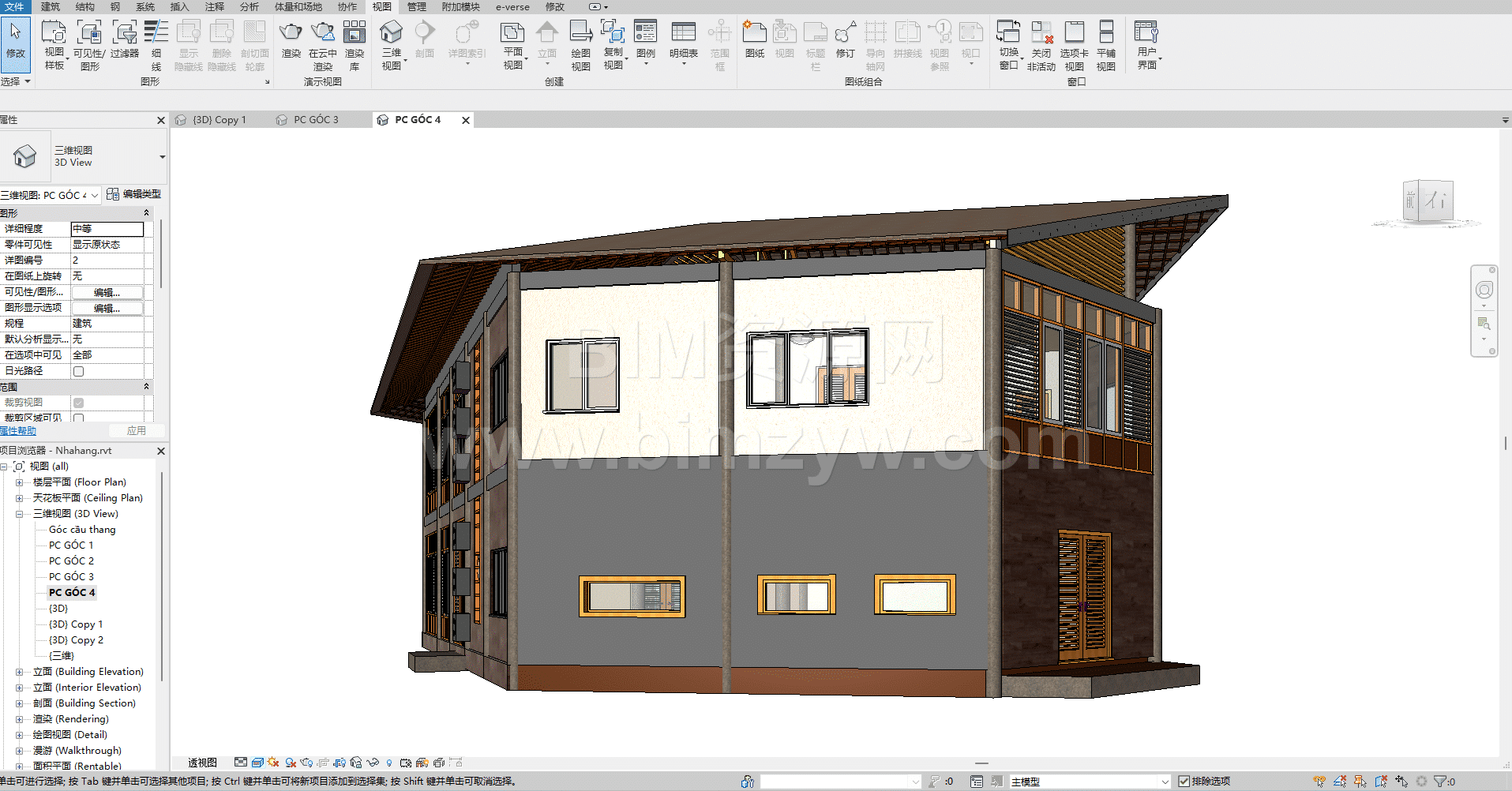Click the 详细程度 detail level field 中等
Image resolution: width=1512 pixels, height=791 pixels.
107,229
